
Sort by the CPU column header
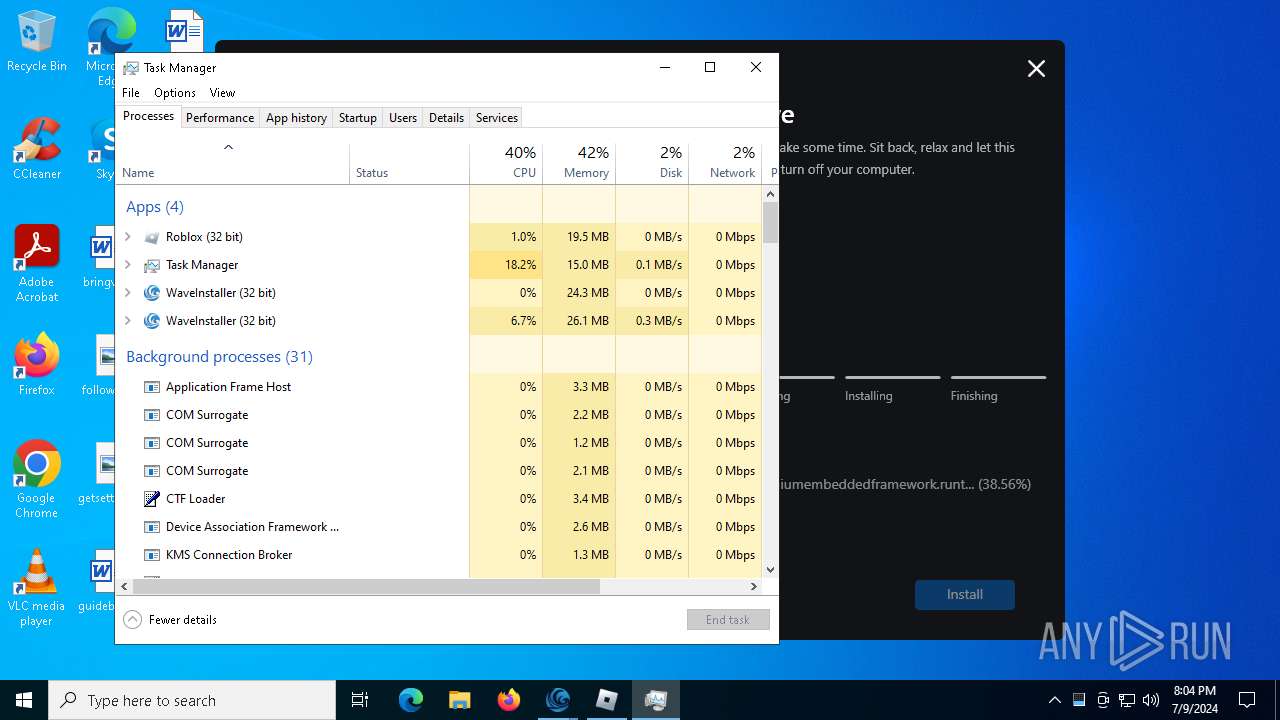click(506, 162)
